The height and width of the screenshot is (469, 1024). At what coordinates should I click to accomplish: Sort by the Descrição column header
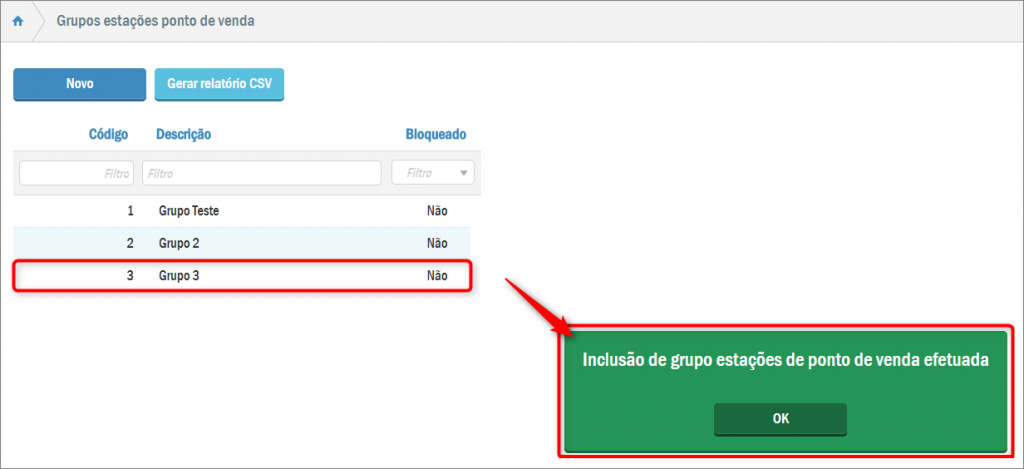pyautogui.click(x=183, y=134)
